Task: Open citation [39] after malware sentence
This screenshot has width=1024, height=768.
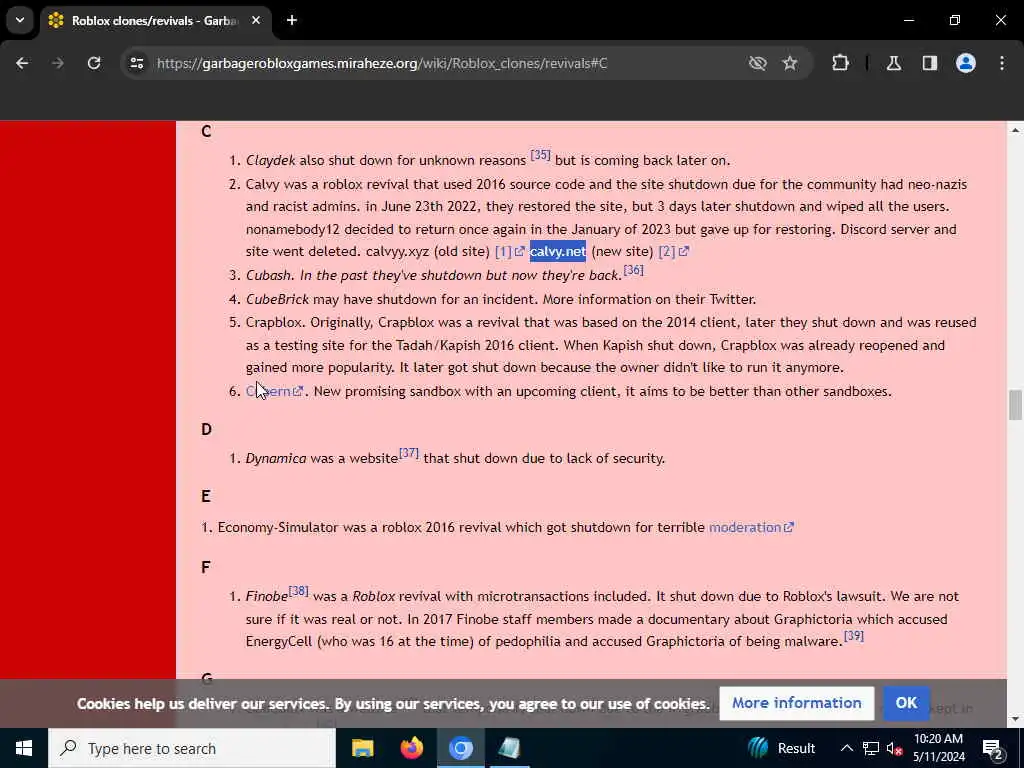Action: [854, 635]
